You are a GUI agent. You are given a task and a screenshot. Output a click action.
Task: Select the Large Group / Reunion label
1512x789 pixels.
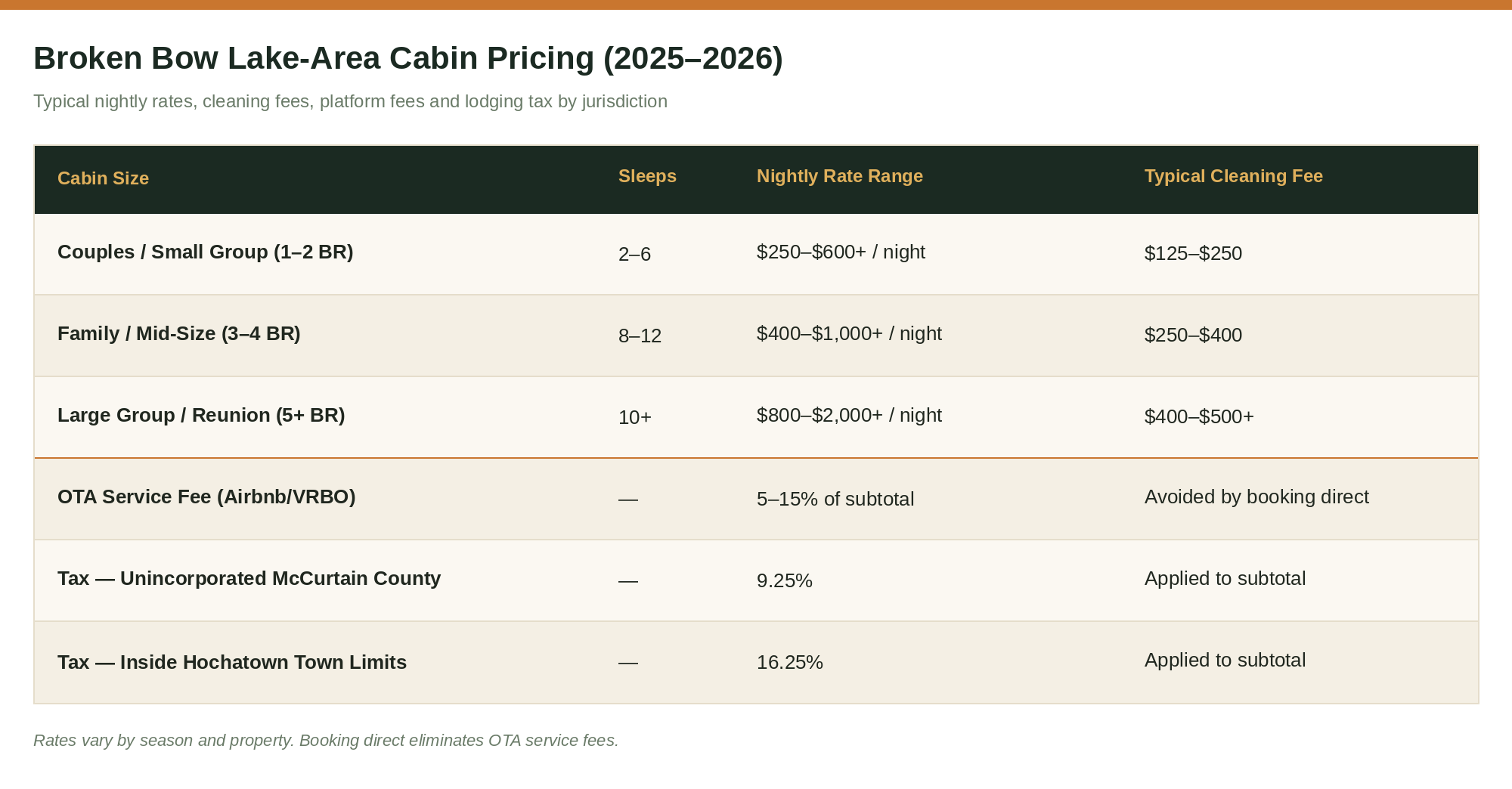point(201,415)
